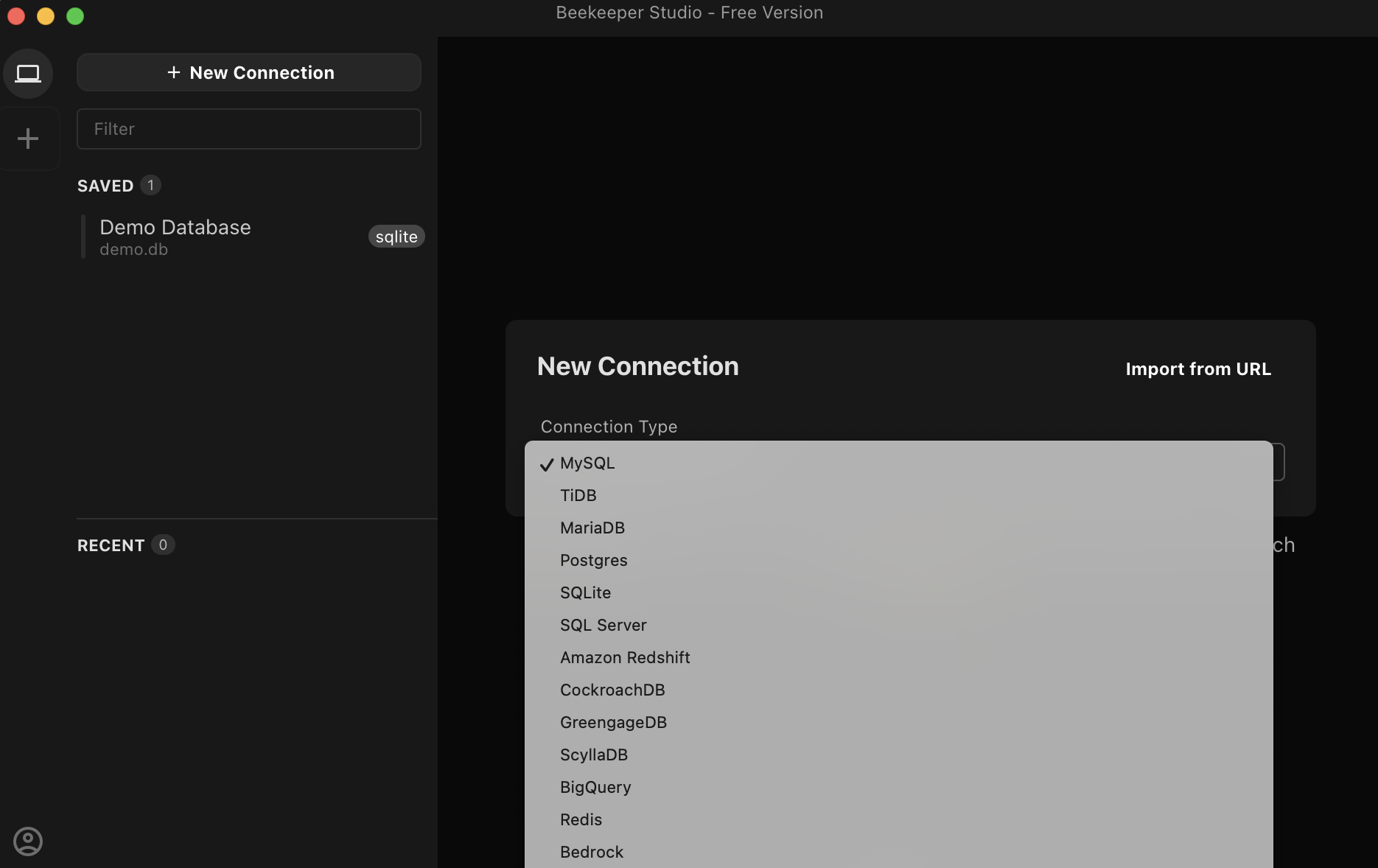Click Import from URL link
This screenshot has width=1378, height=868.
click(1198, 369)
